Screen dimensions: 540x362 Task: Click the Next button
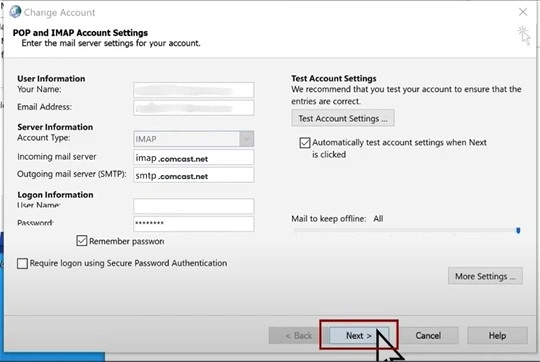click(x=359, y=335)
